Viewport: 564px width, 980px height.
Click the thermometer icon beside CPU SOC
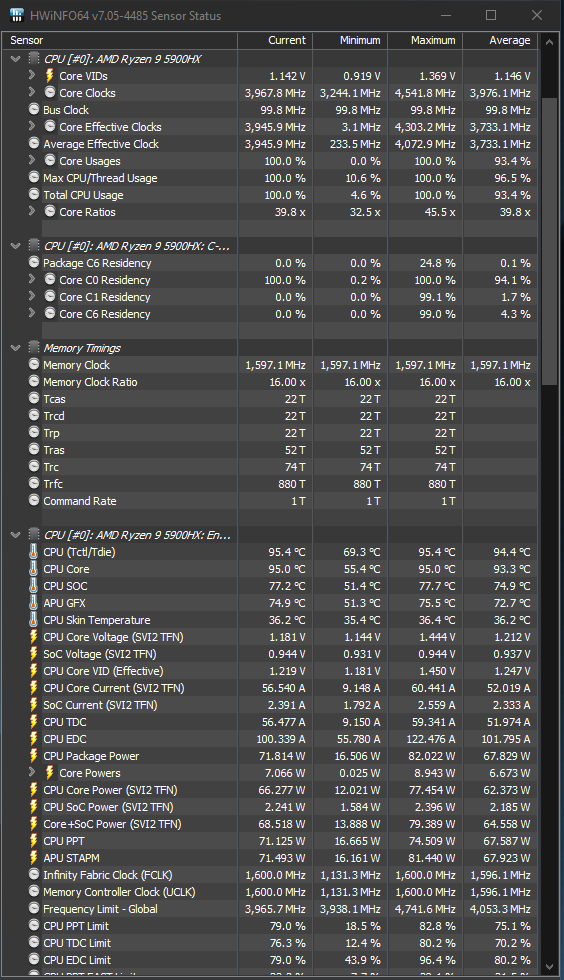34,586
